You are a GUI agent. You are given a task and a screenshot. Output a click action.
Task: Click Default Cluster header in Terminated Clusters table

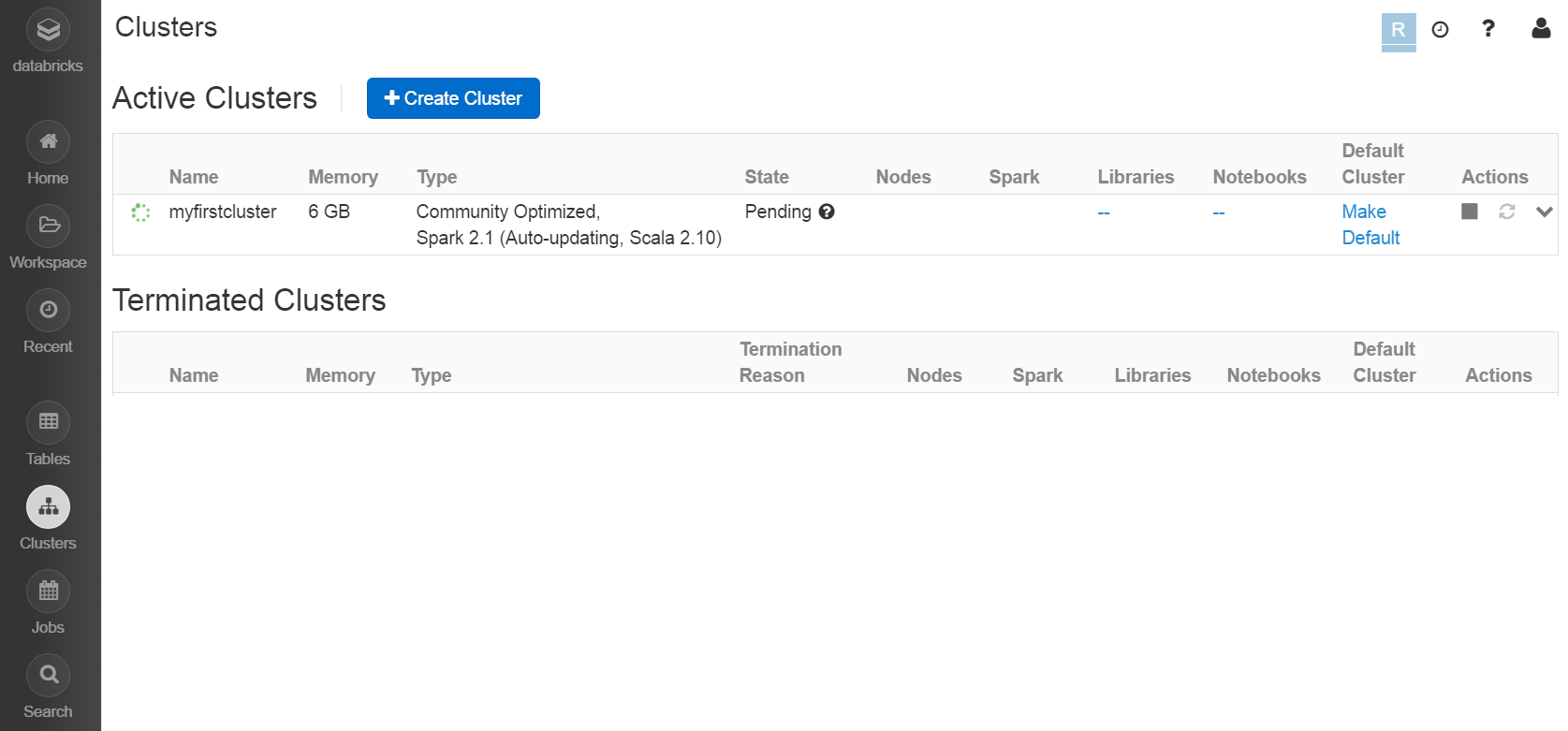(x=1385, y=362)
